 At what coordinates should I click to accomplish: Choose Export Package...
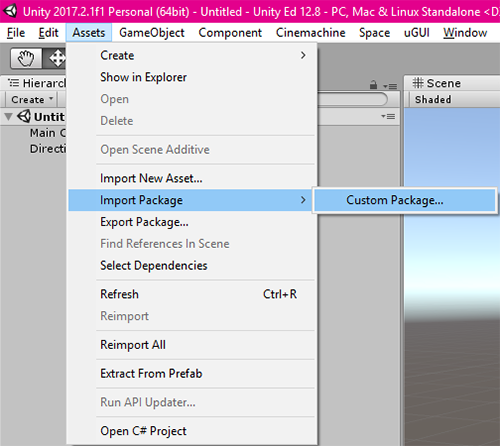[x=192, y=222]
